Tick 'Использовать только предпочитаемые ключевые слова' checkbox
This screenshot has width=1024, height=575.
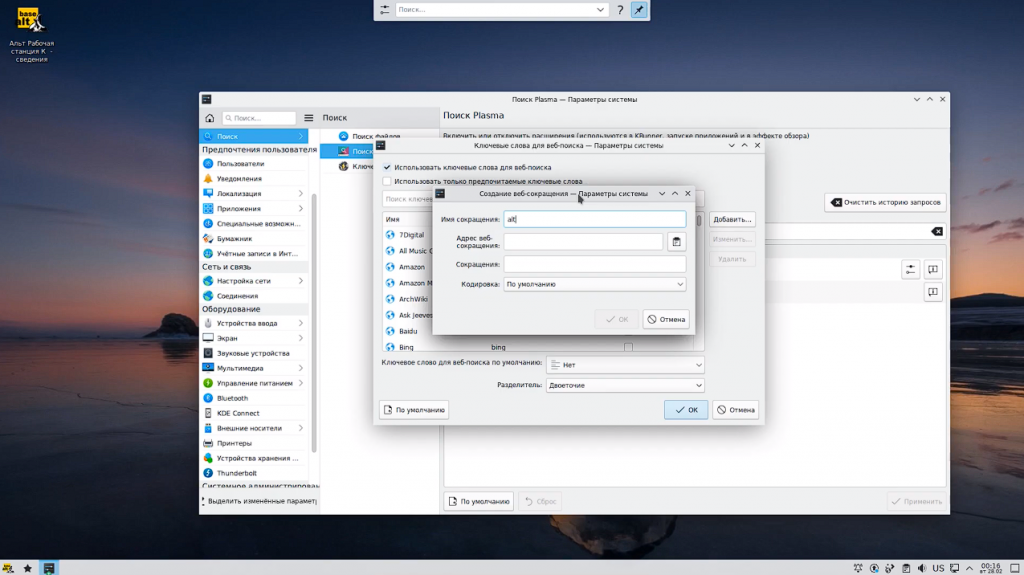(387, 182)
